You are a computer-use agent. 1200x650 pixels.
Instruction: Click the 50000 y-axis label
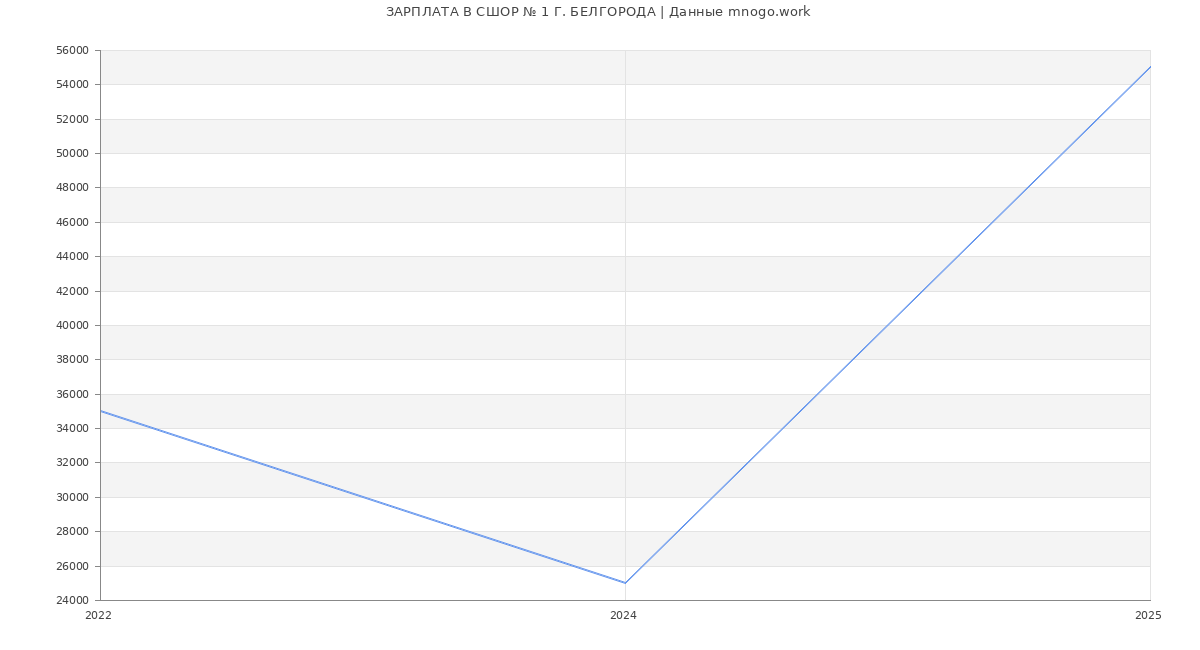(x=72, y=154)
